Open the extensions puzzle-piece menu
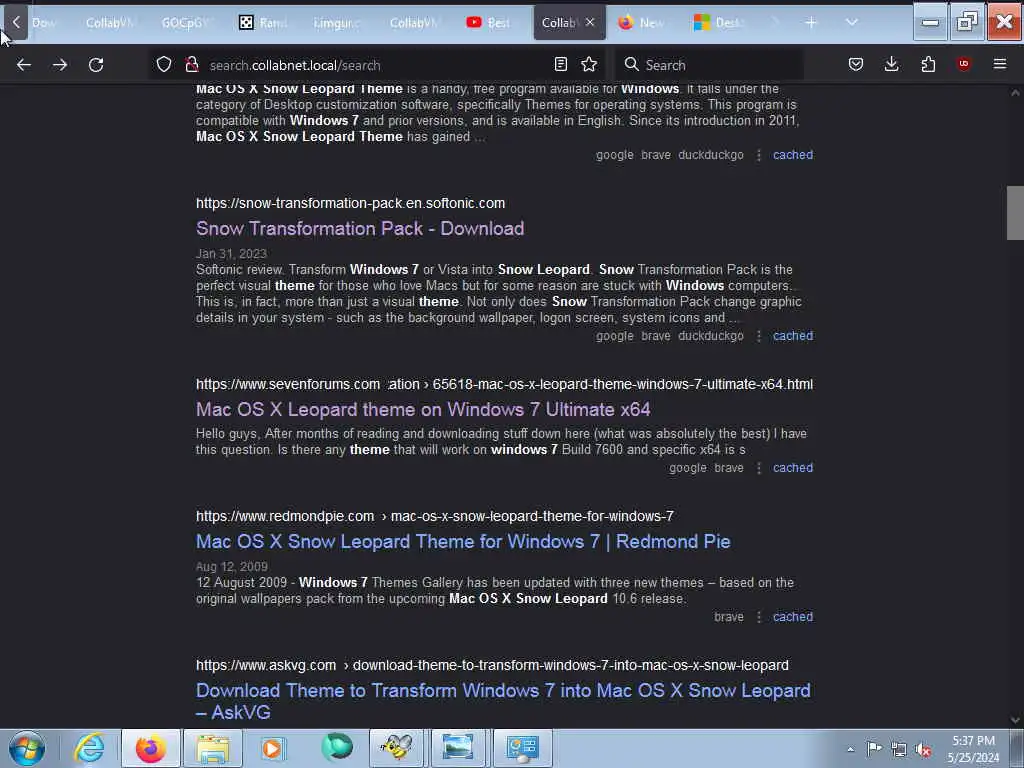Viewport: 1024px width, 768px height. point(928,64)
